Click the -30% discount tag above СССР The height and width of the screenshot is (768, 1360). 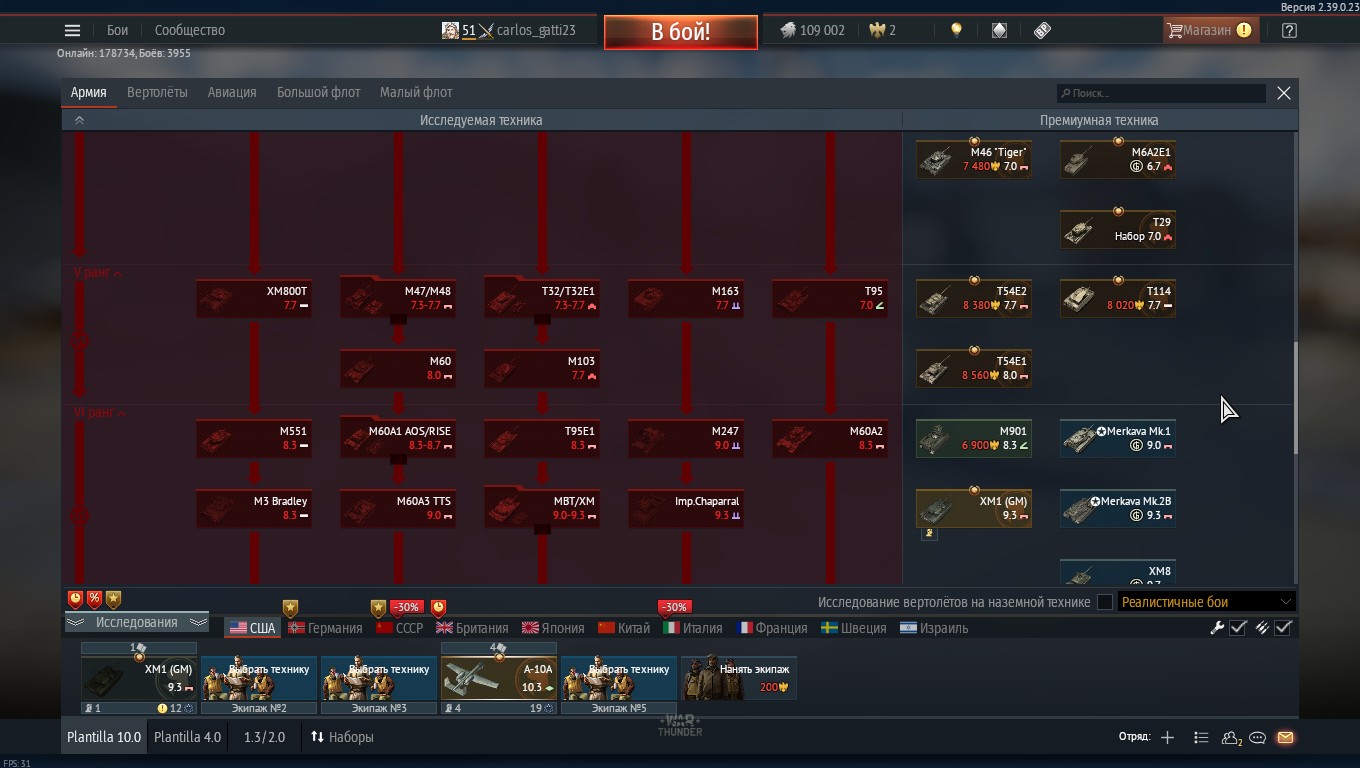406,607
